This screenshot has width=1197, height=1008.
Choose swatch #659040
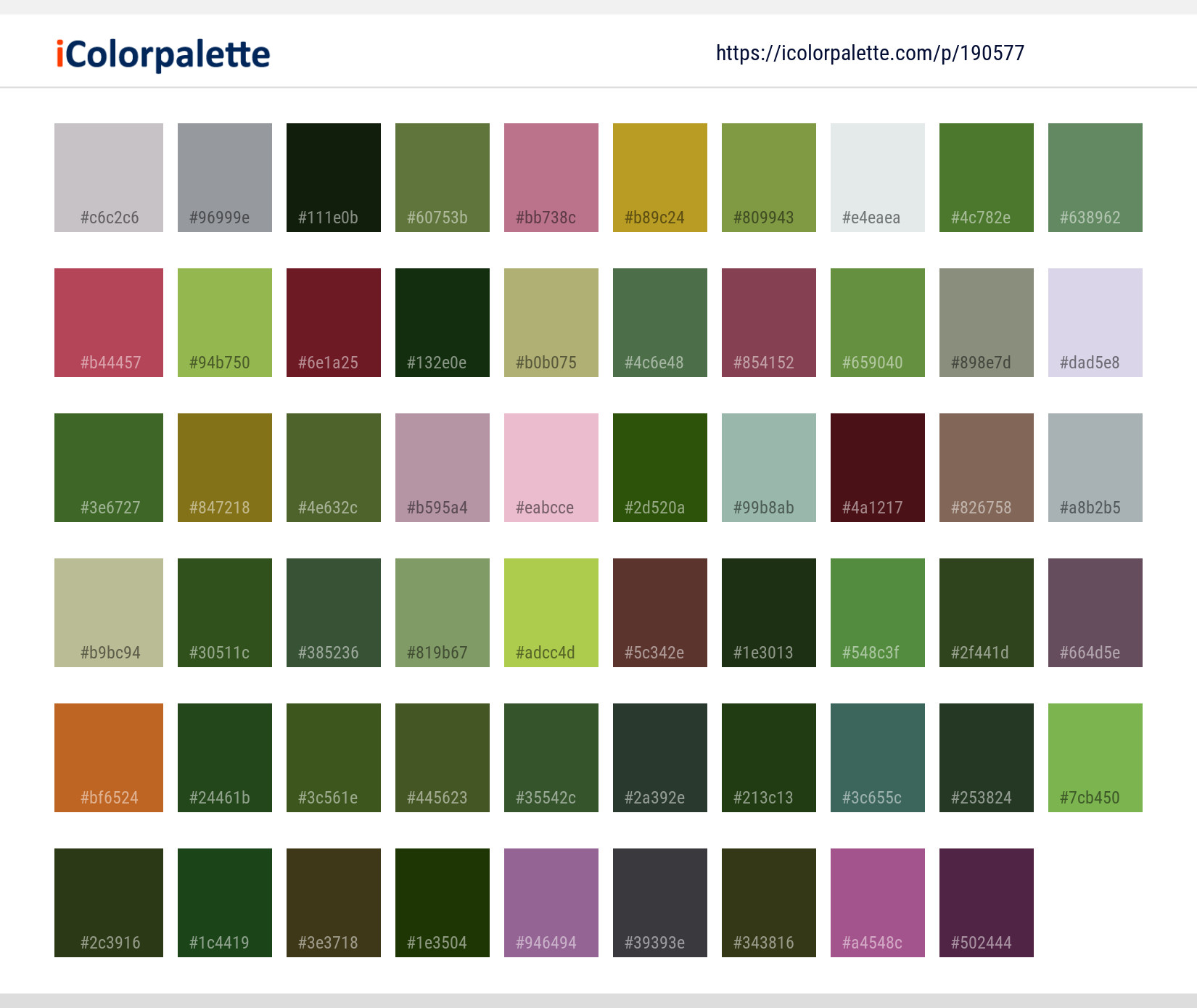pos(878,323)
